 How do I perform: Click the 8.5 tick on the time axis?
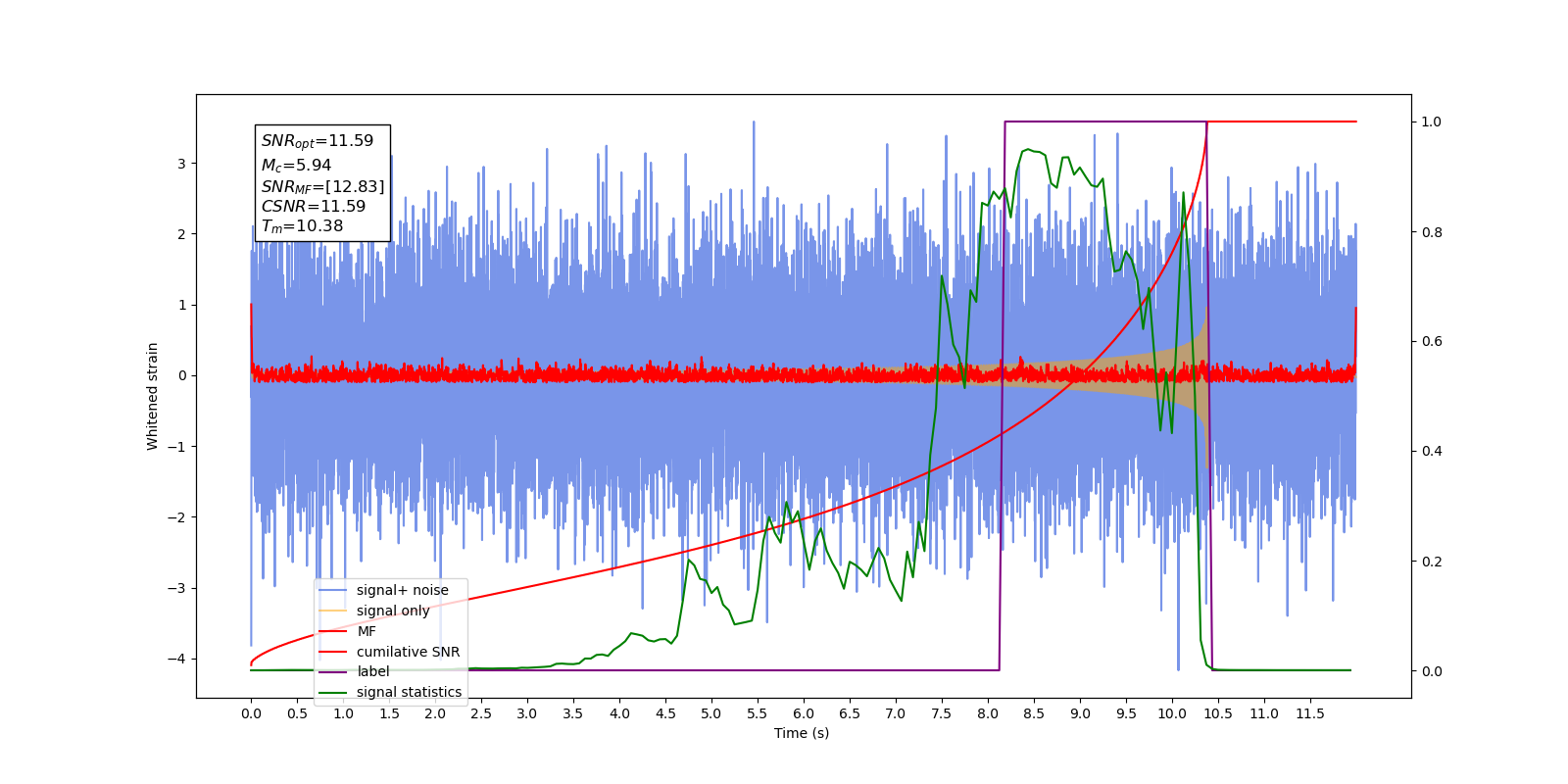[1034, 713]
